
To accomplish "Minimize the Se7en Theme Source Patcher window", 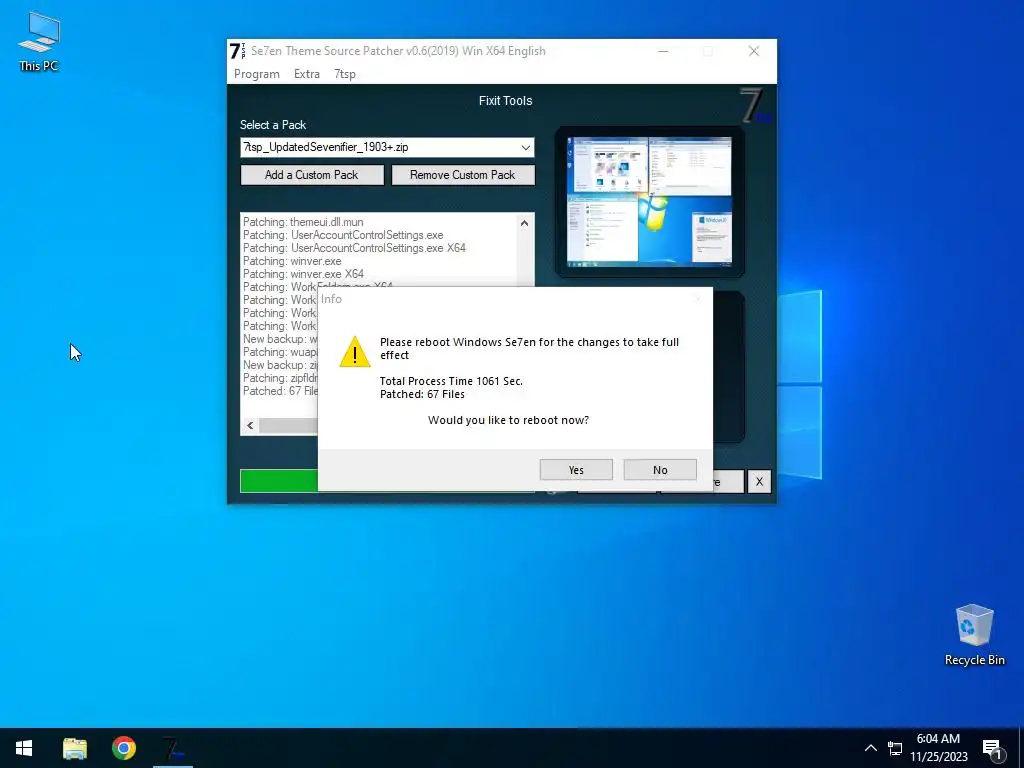I will coord(664,51).
